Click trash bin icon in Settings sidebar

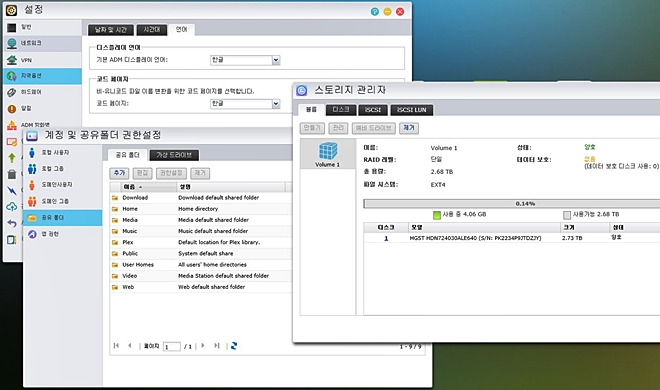pyautogui.click(x=12, y=174)
